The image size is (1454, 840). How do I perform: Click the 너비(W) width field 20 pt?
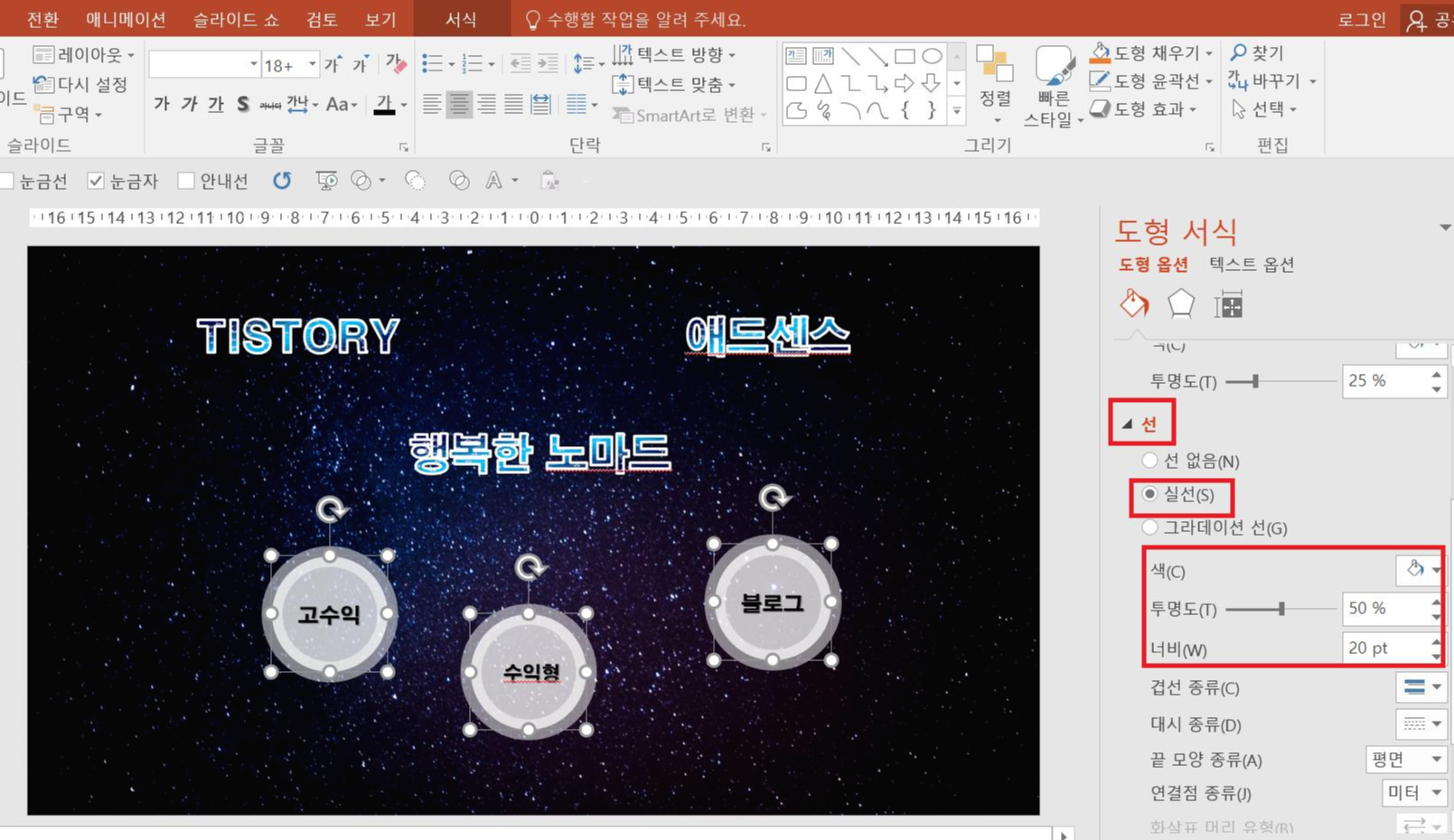click(1386, 649)
